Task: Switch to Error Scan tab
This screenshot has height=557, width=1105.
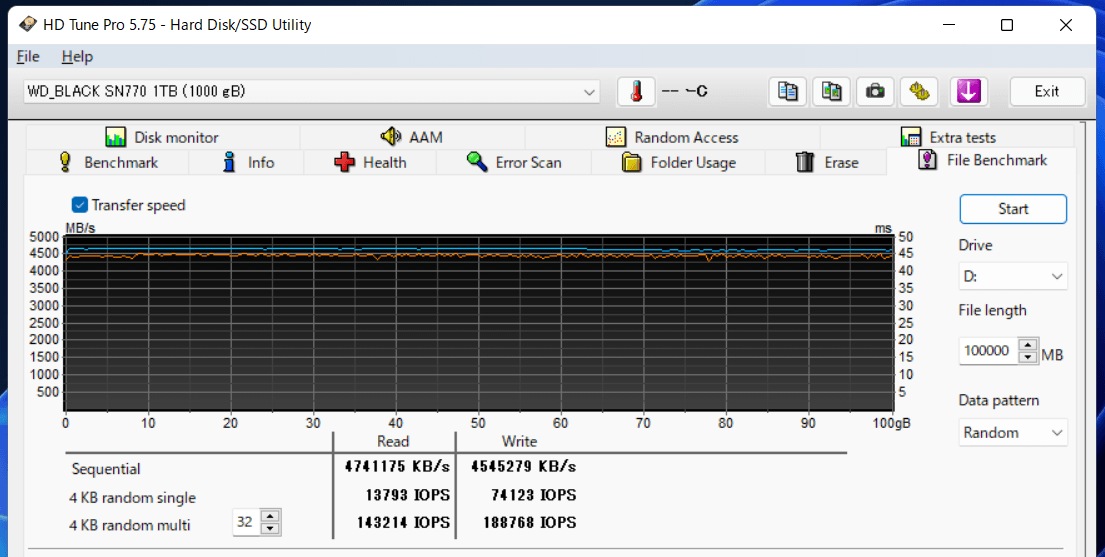Action: click(x=514, y=162)
